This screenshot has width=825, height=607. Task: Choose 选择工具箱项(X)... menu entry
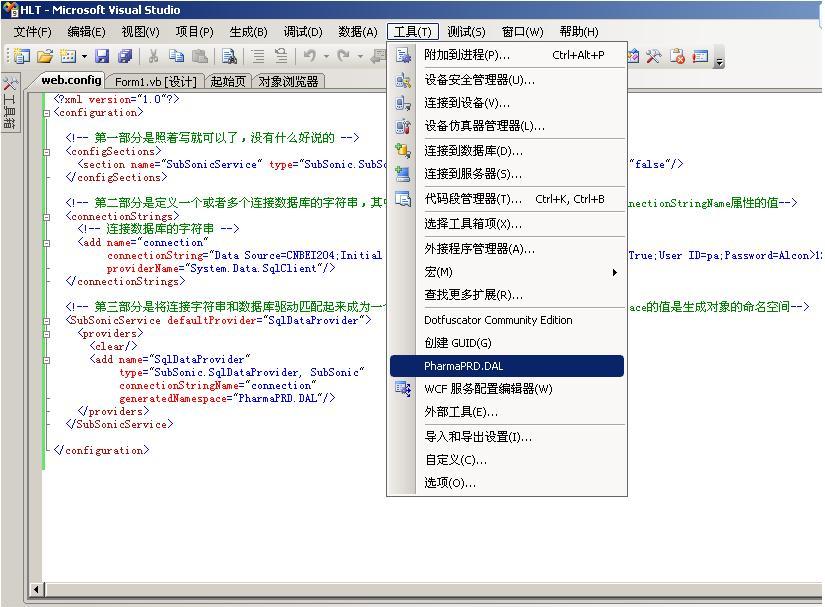pos(507,224)
